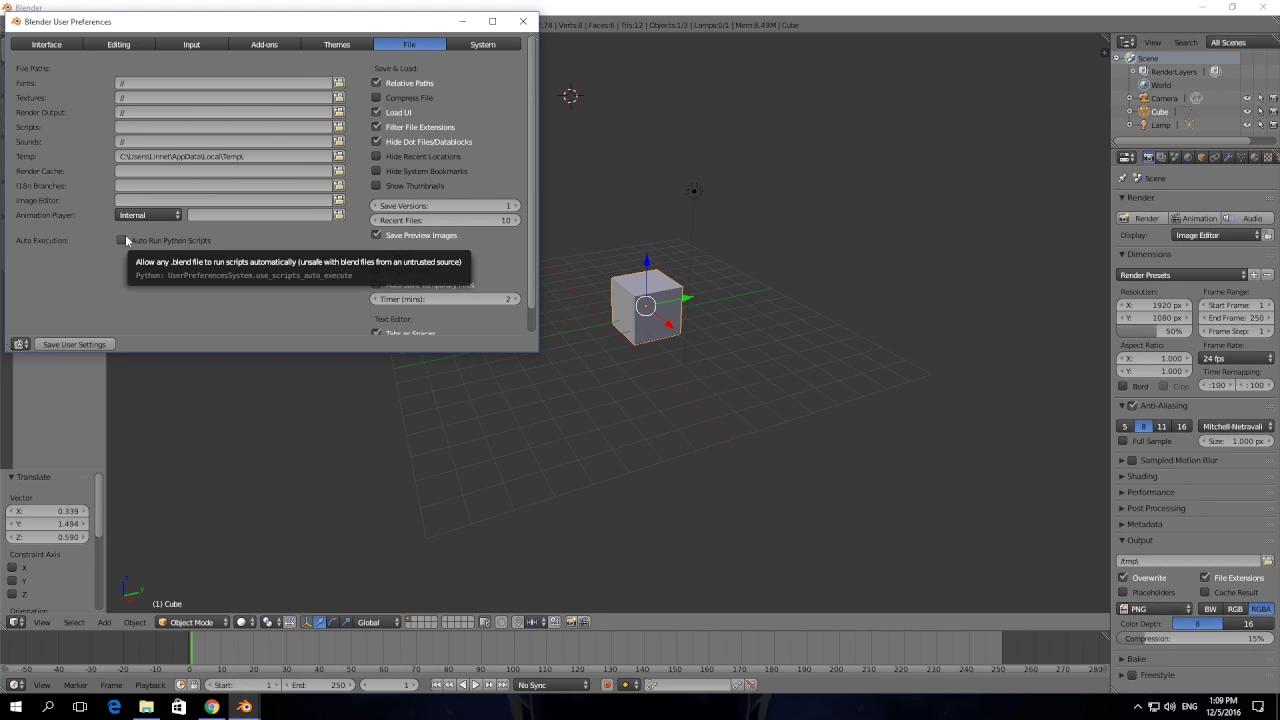Enable the Compress File checkbox
The height and width of the screenshot is (720, 1280).
click(377, 98)
